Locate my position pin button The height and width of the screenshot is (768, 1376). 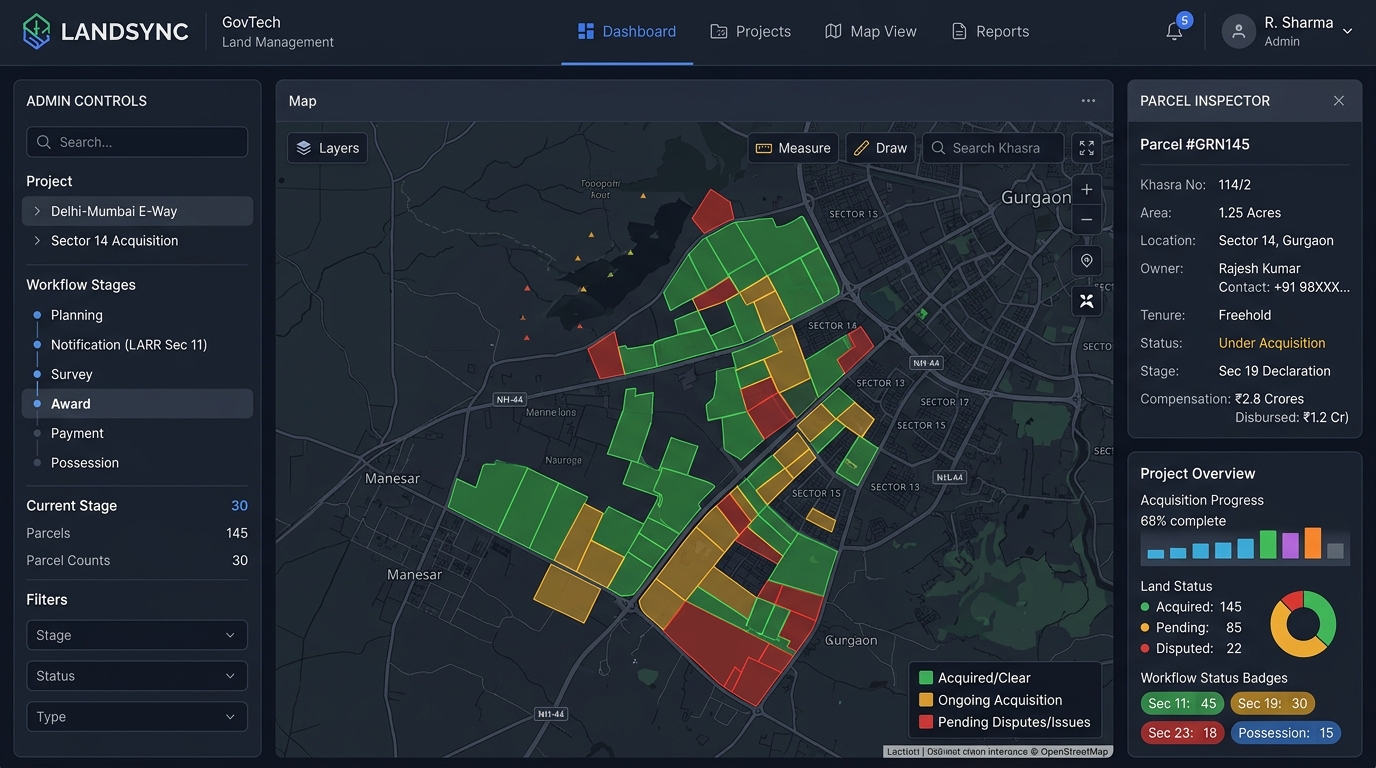point(1087,260)
